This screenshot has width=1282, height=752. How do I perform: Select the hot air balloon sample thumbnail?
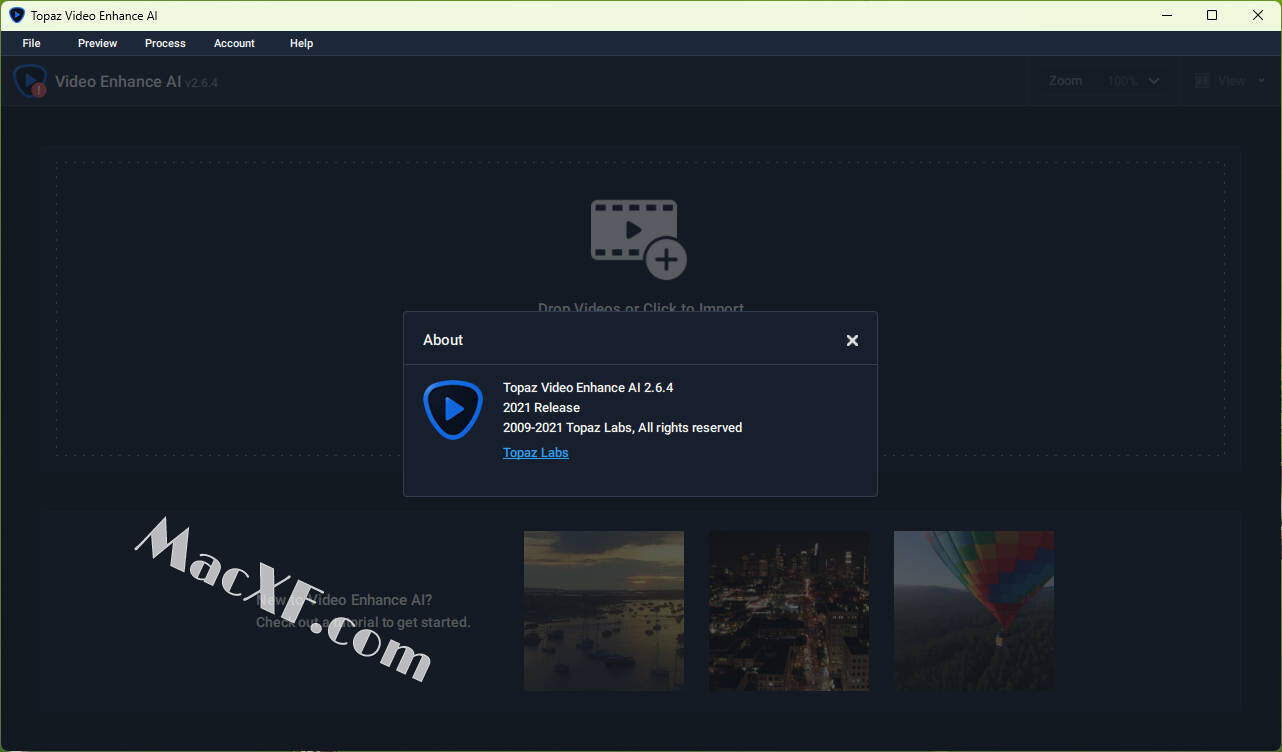(x=974, y=611)
